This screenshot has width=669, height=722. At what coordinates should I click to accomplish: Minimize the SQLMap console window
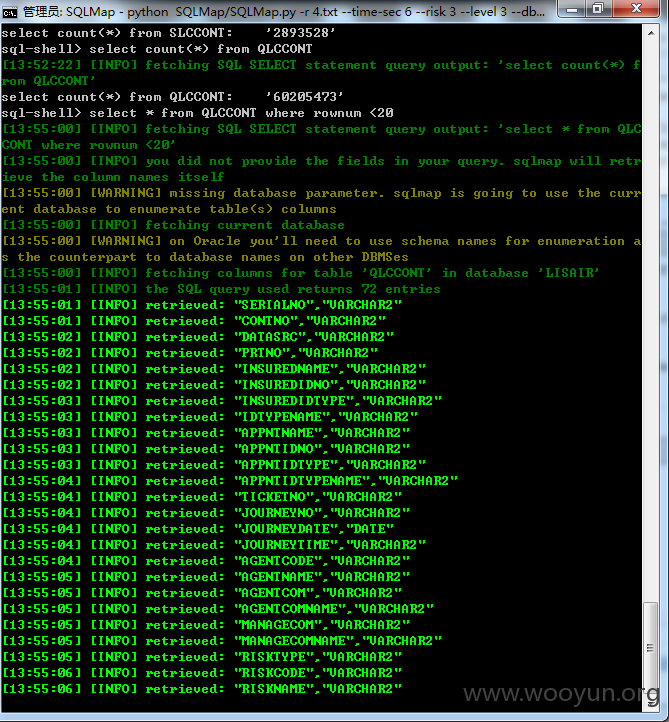(x=572, y=9)
